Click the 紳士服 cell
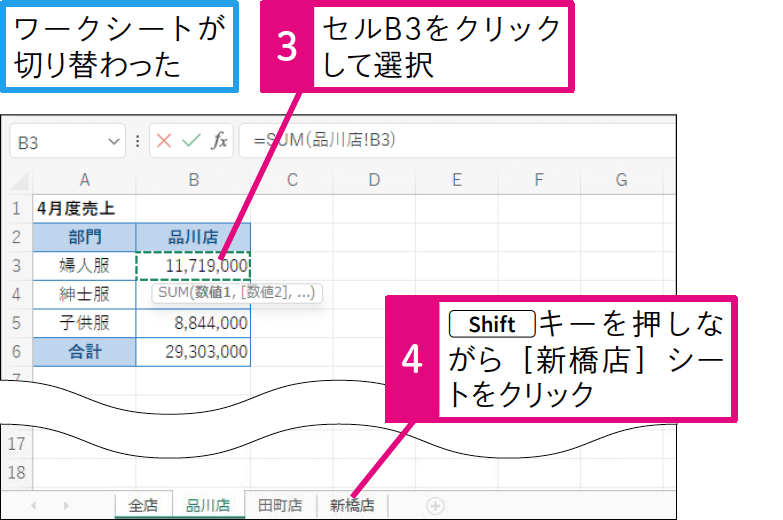783x520 pixels. 84,294
